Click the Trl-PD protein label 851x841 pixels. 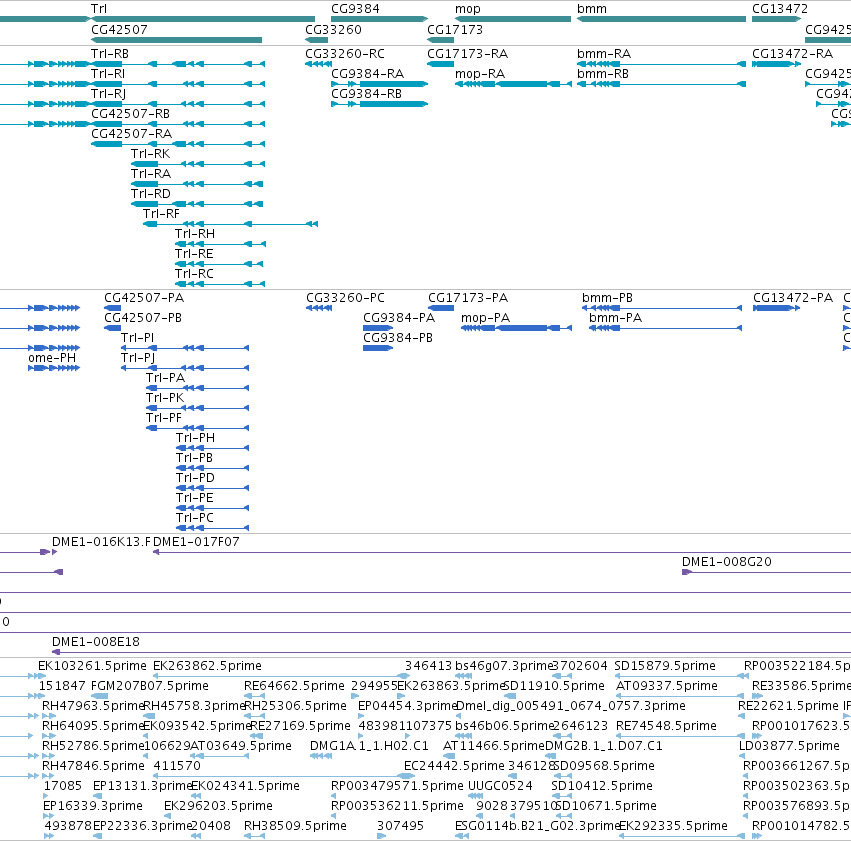[x=195, y=478]
